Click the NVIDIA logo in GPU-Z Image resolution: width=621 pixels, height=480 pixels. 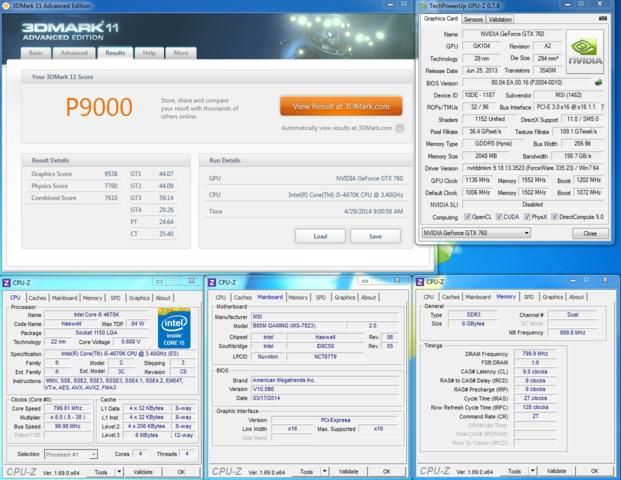coord(585,51)
